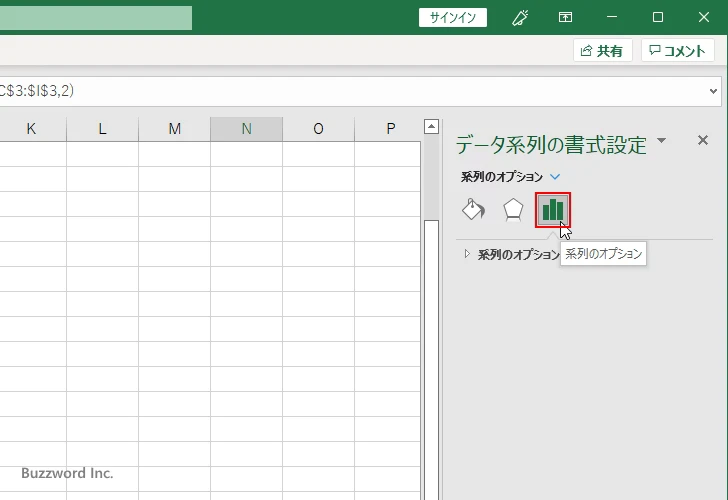Minimize the Excel window
The height and width of the screenshot is (500, 728).
612,18
